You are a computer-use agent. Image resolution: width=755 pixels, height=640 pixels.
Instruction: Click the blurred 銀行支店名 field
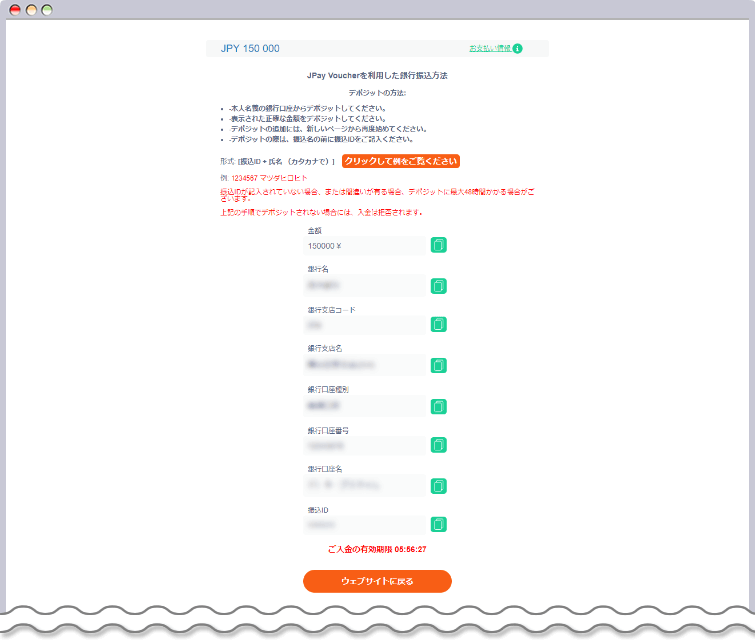pyautogui.click(x=365, y=365)
